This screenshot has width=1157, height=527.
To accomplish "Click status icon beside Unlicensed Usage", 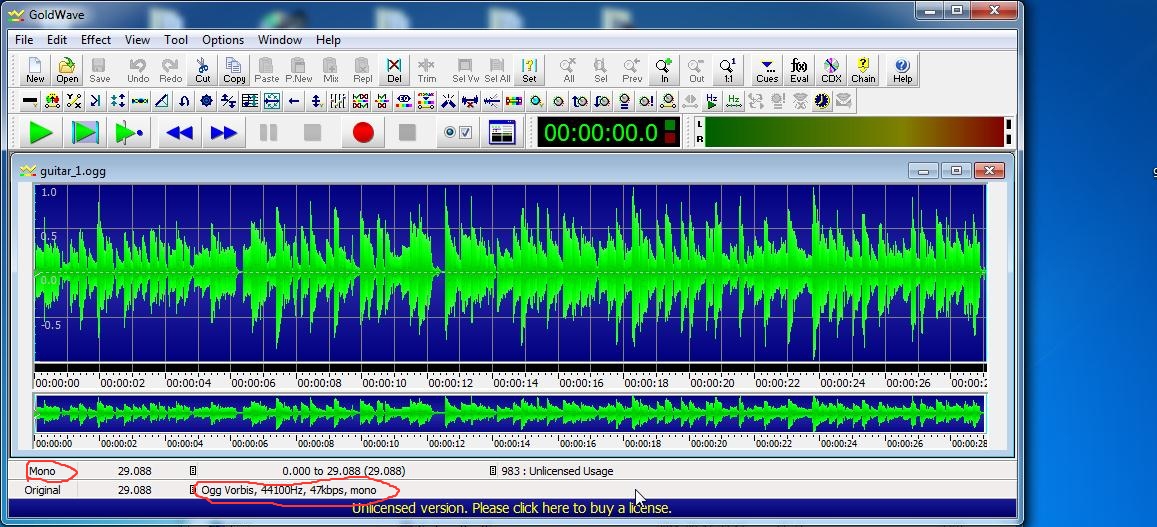I will [493, 471].
